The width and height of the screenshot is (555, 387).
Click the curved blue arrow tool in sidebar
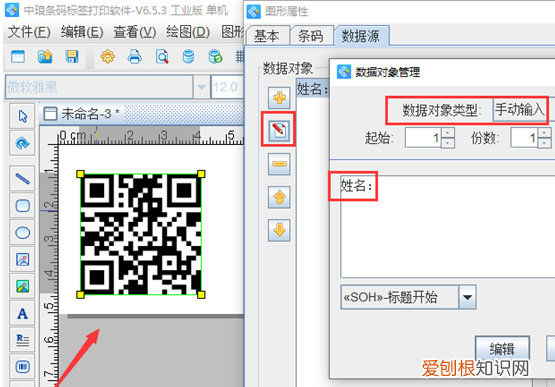pos(22,143)
